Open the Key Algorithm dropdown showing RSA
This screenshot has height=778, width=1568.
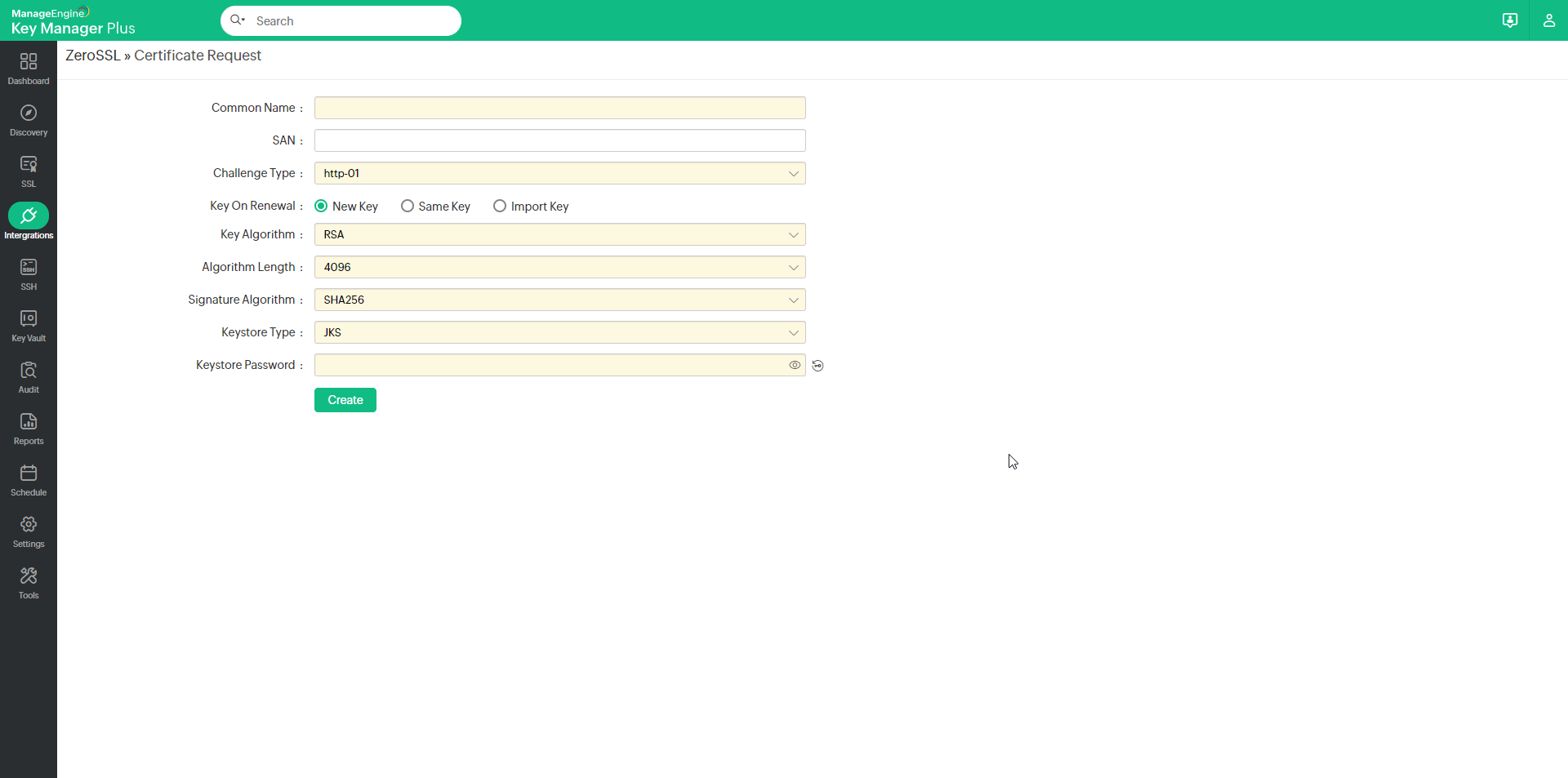tap(559, 234)
